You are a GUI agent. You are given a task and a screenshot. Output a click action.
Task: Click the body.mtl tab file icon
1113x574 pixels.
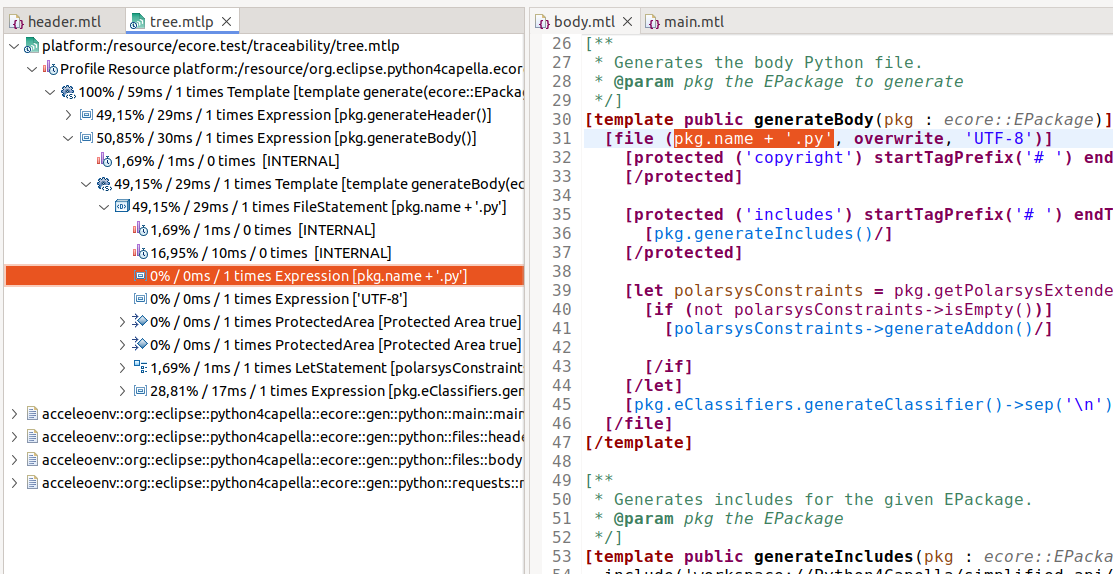coord(543,22)
